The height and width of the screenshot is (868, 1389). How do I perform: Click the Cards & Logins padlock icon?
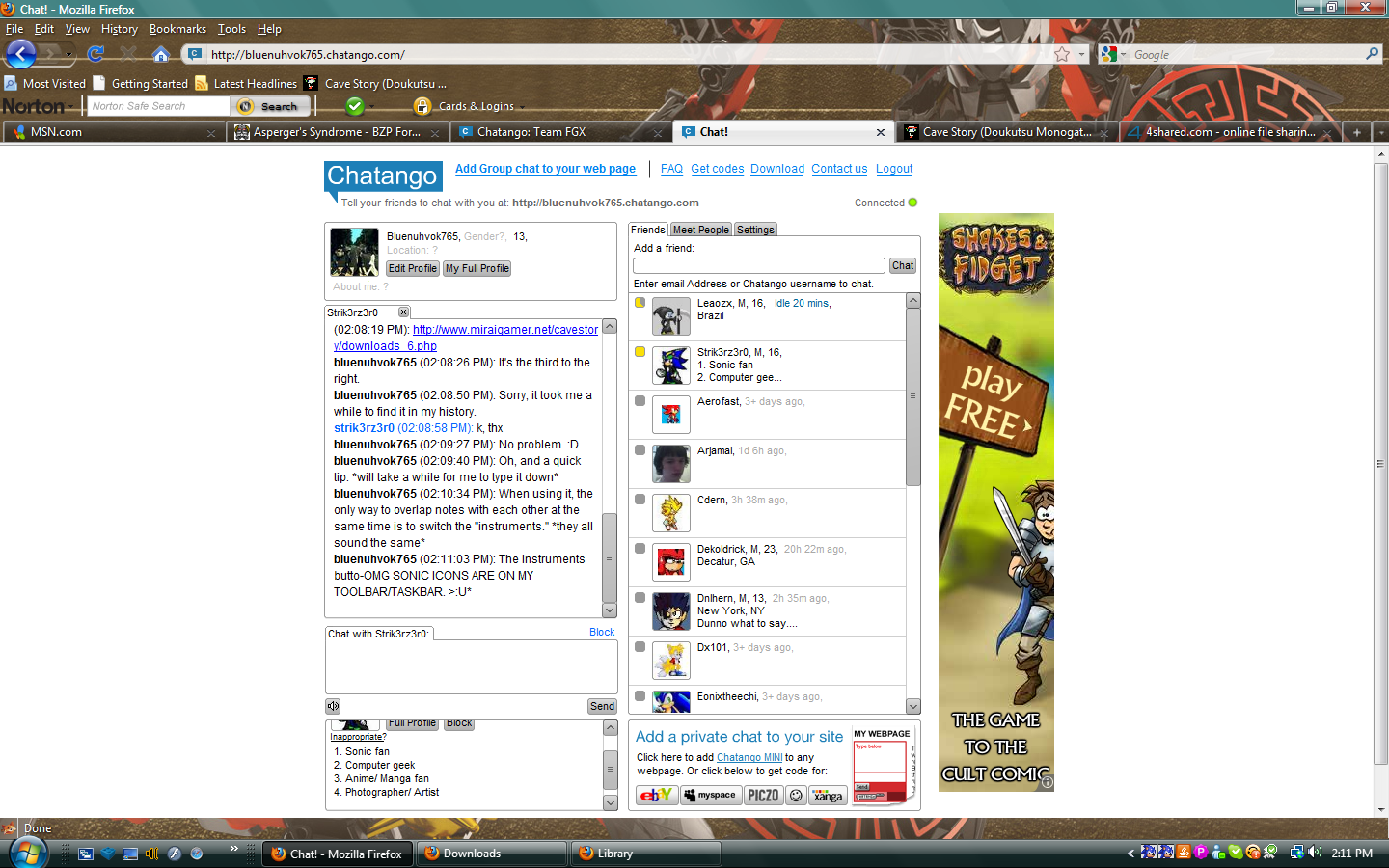(422, 106)
